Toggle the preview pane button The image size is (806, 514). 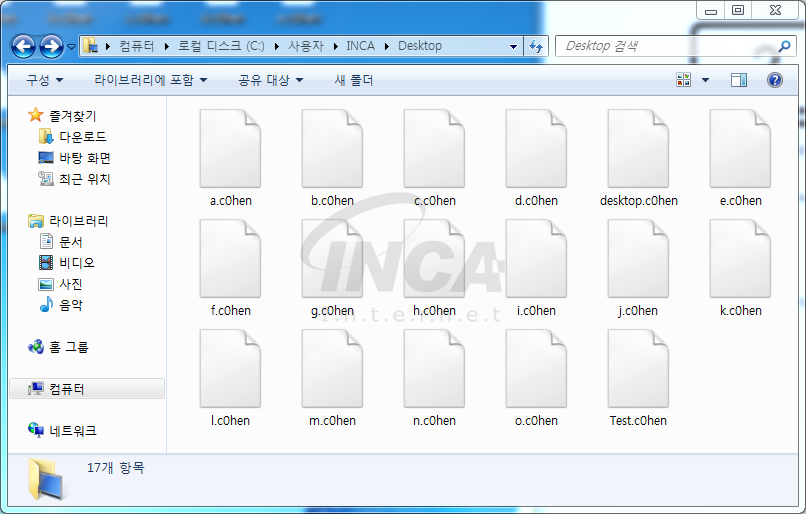pos(739,80)
